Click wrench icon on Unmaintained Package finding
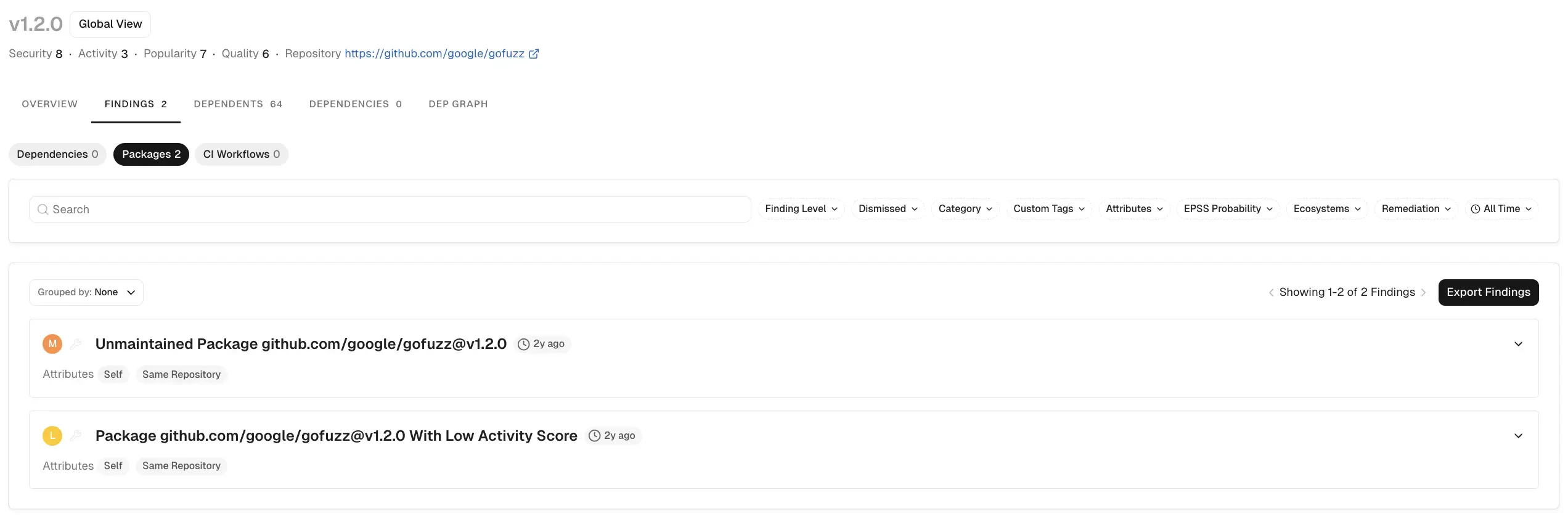The width and height of the screenshot is (1568, 524). (76, 344)
